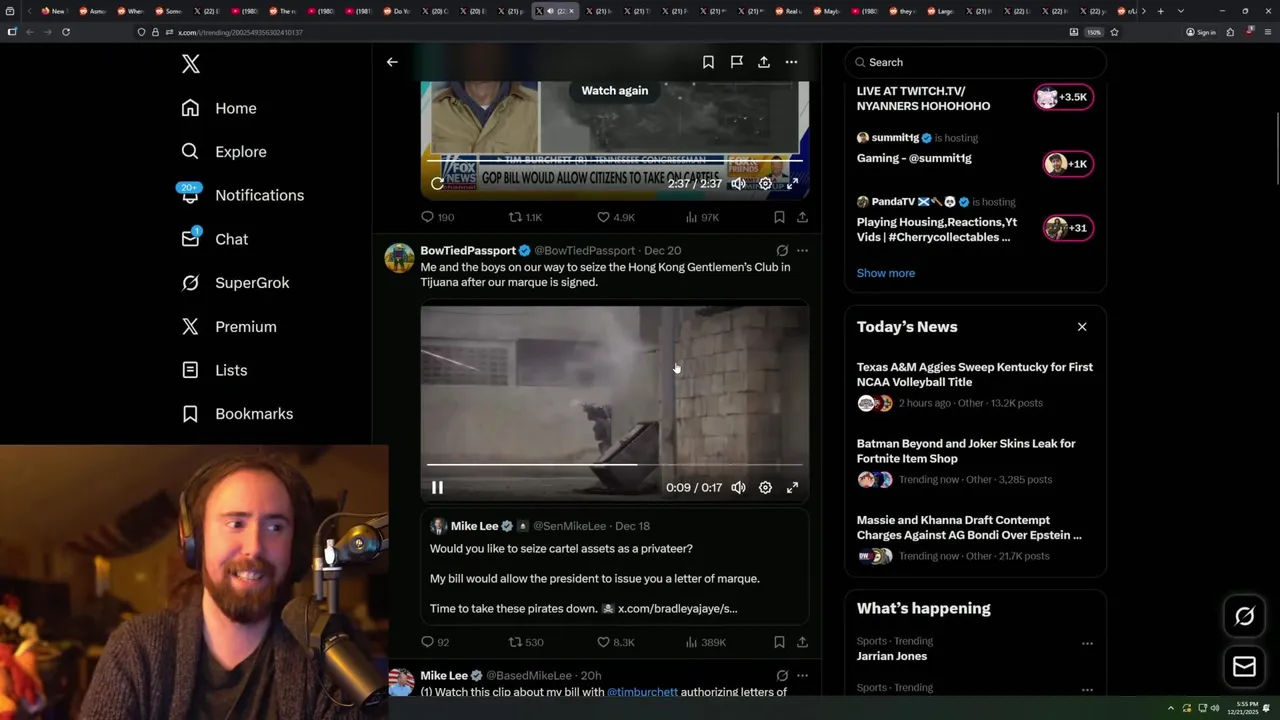Open Chat from the sidebar
The width and height of the screenshot is (1280, 720).
pyautogui.click(x=215, y=239)
